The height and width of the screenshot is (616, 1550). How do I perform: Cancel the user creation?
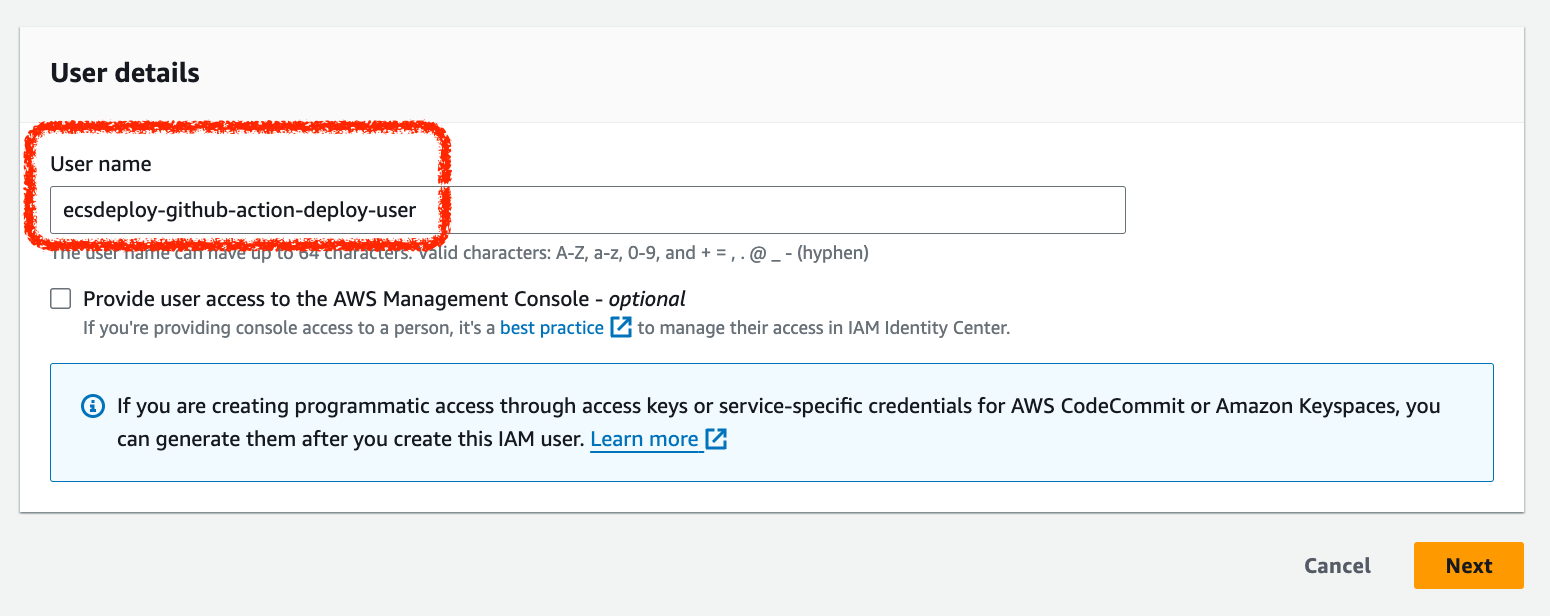click(1337, 565)
